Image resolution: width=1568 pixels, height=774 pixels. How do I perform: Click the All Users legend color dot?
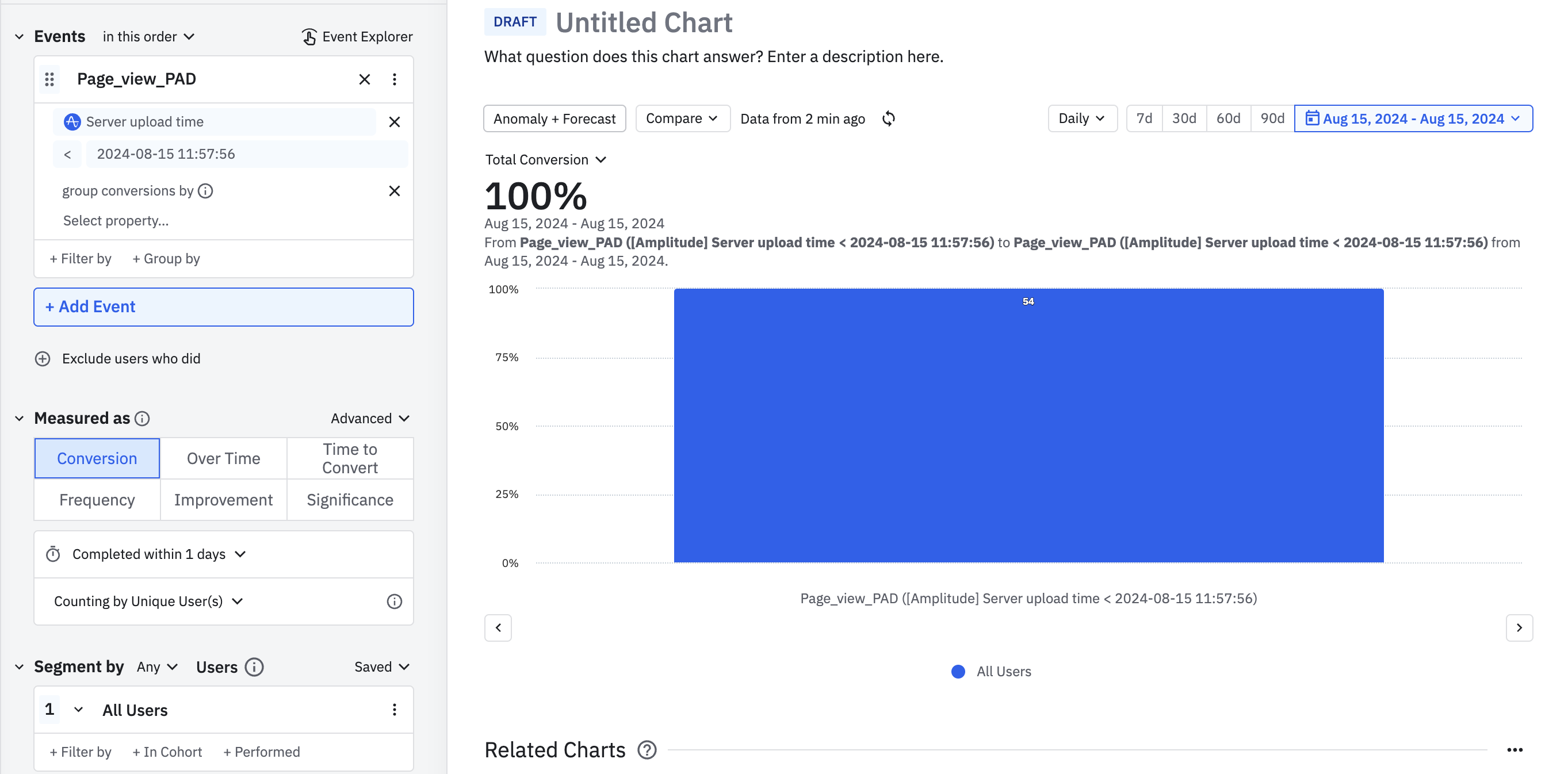[x=958, y=671]
